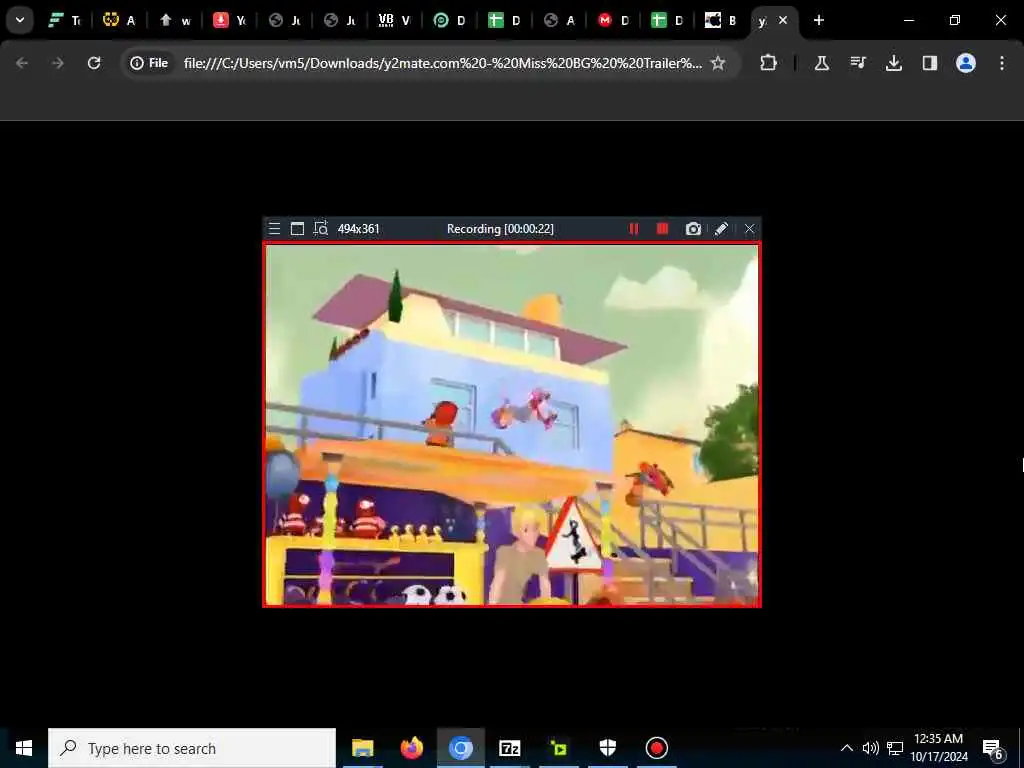Open File Explorer from the taskbar

tap(362, 748)
